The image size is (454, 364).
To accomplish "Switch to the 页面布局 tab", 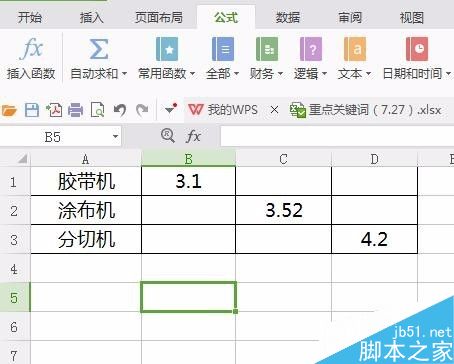I will click(x=159, y=17).
